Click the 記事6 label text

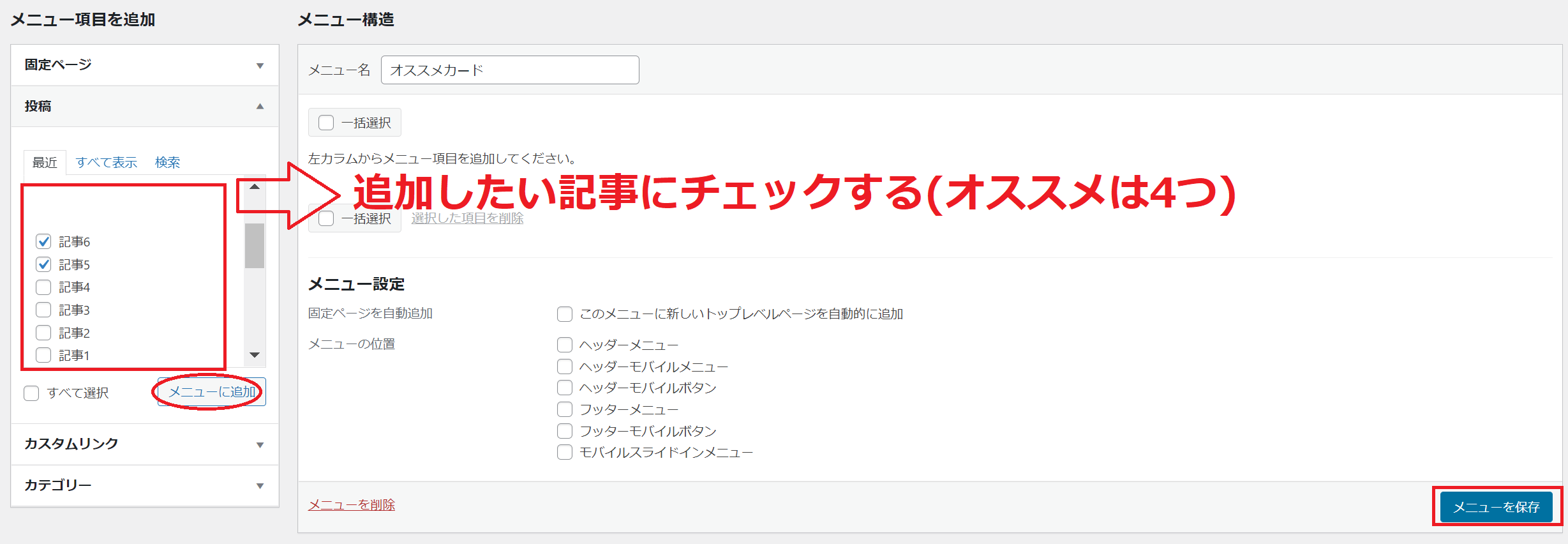(75, 241)
